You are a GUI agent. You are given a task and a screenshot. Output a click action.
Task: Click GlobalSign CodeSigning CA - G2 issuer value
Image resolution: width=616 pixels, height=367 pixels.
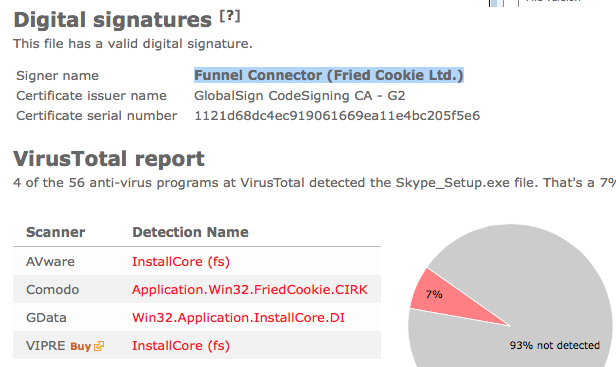click(299, 95)
